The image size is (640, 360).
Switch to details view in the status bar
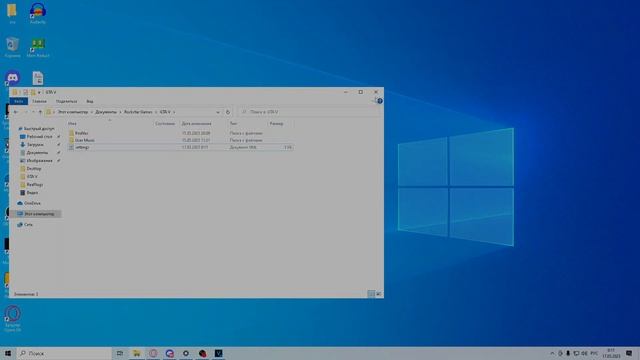click(371, 294)
